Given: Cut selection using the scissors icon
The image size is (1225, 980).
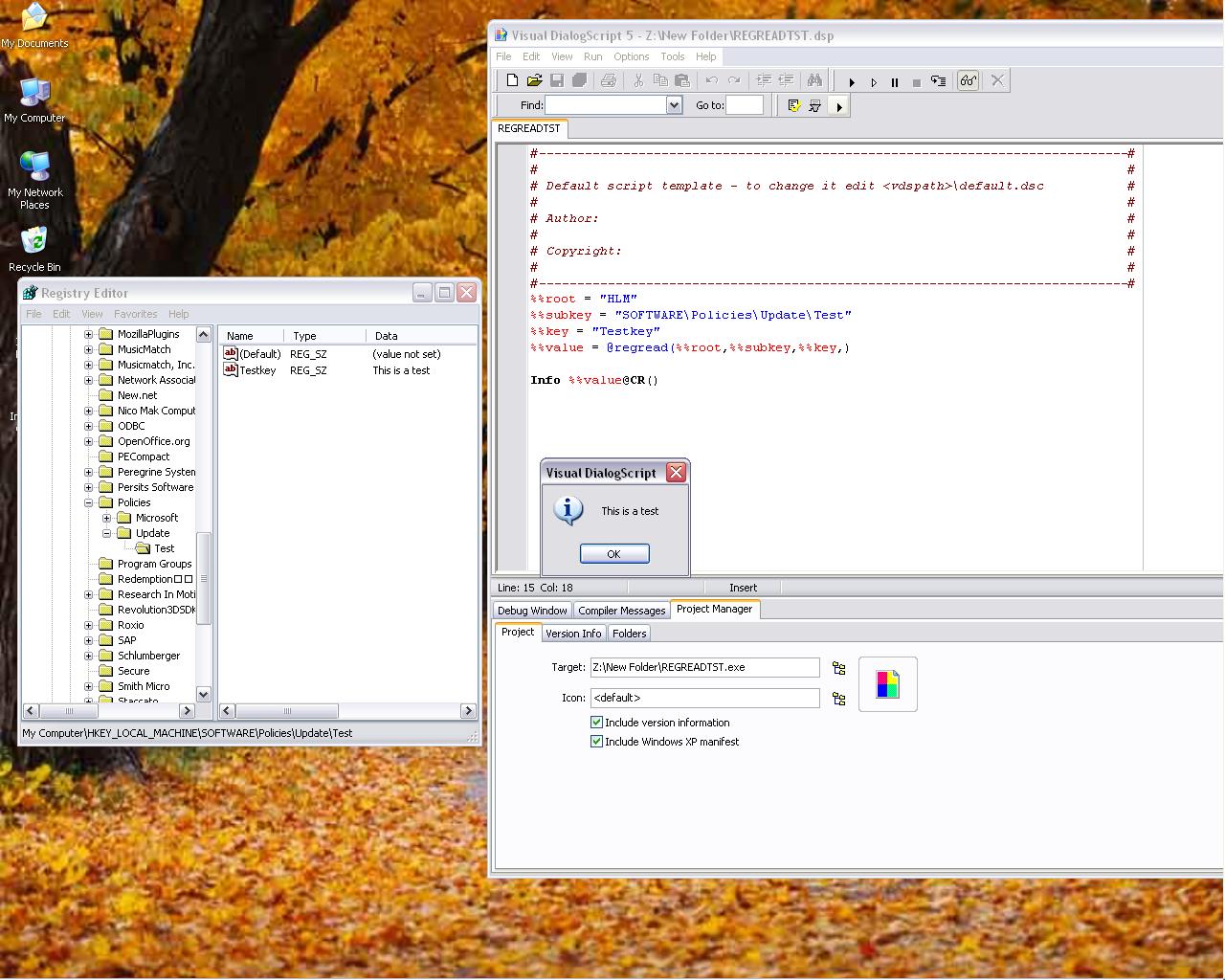Looking at the screenshot, I should [638, 81].
